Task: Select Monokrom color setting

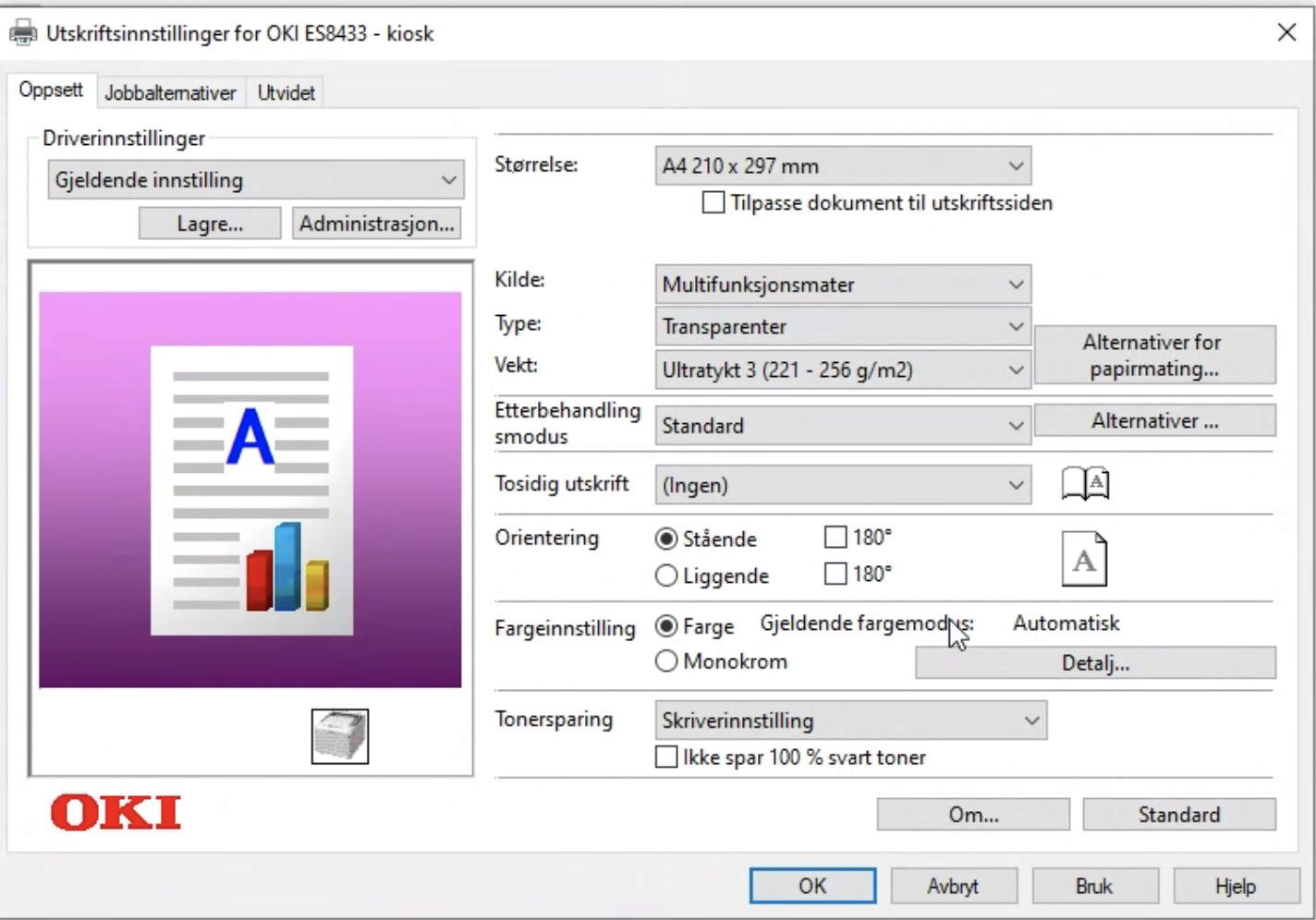Action: point(666,661)
